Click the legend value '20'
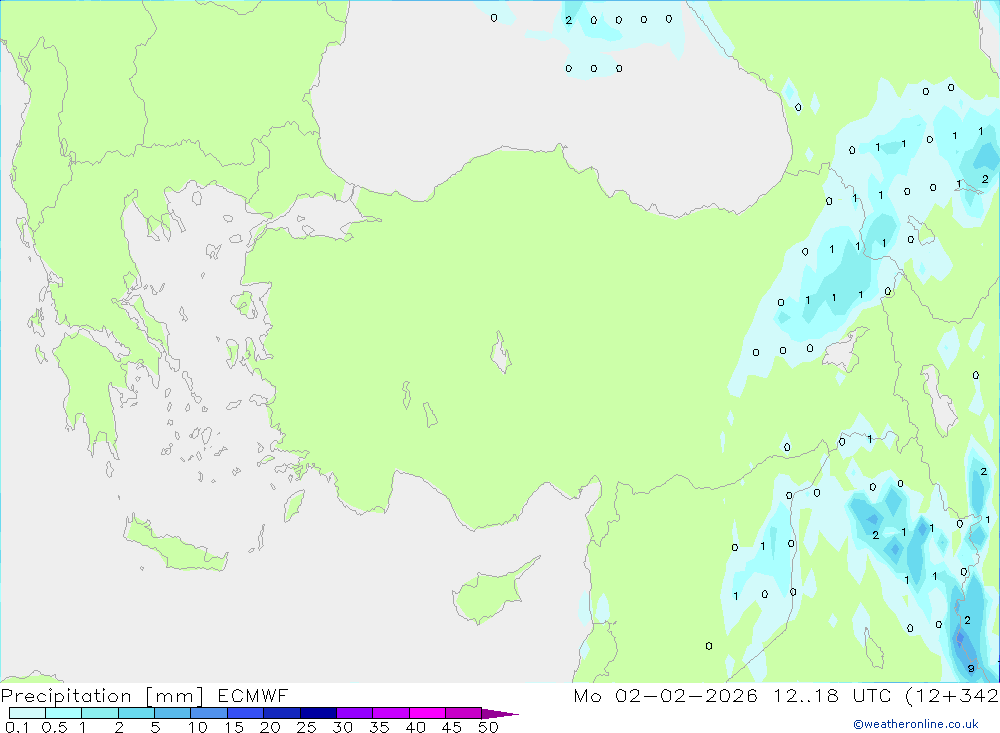 point(270,727)
